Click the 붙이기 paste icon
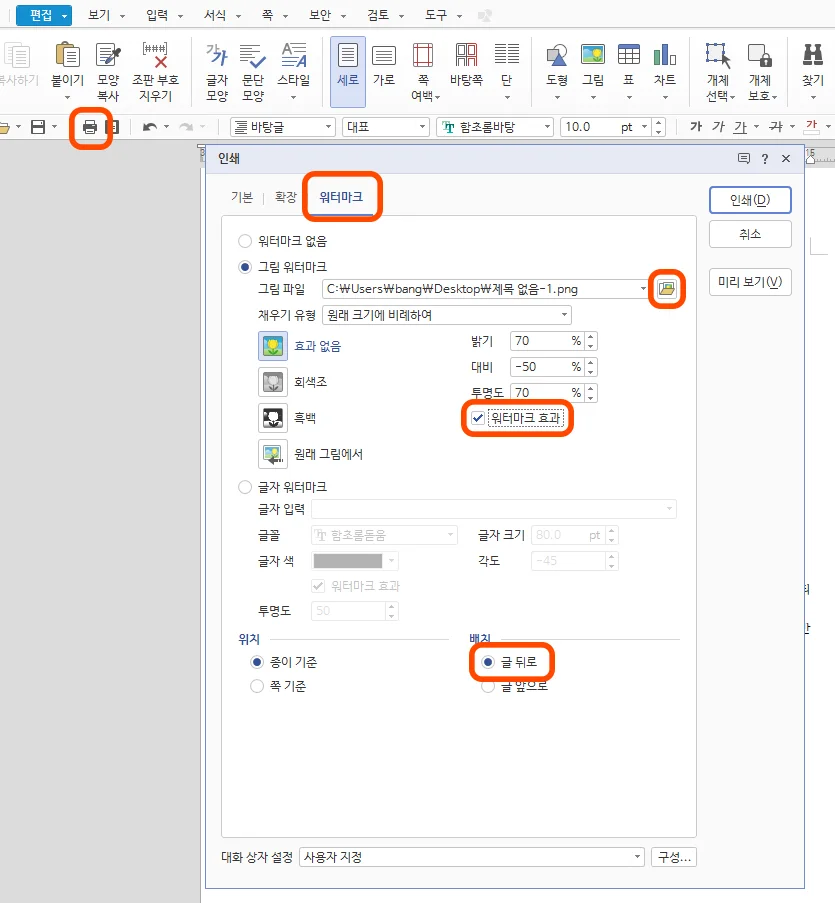835x903 pixels. pos(67,55)
